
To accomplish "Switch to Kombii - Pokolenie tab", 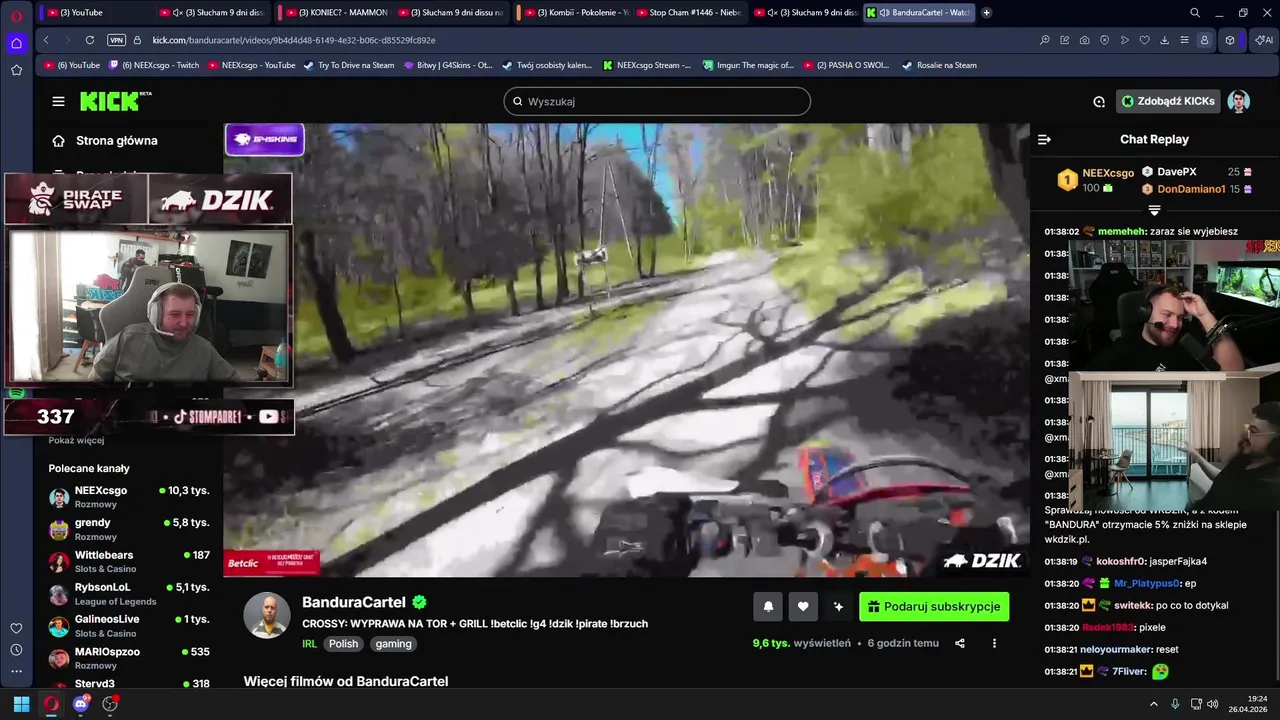I will tap(576, 13).
